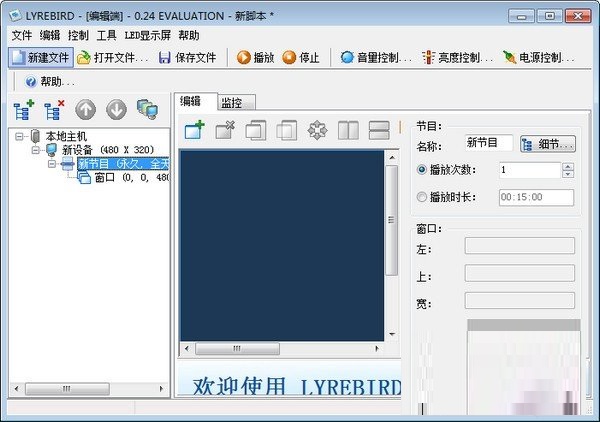
Task: Collapse the 新设备 tree node
Action: point(36,150)
